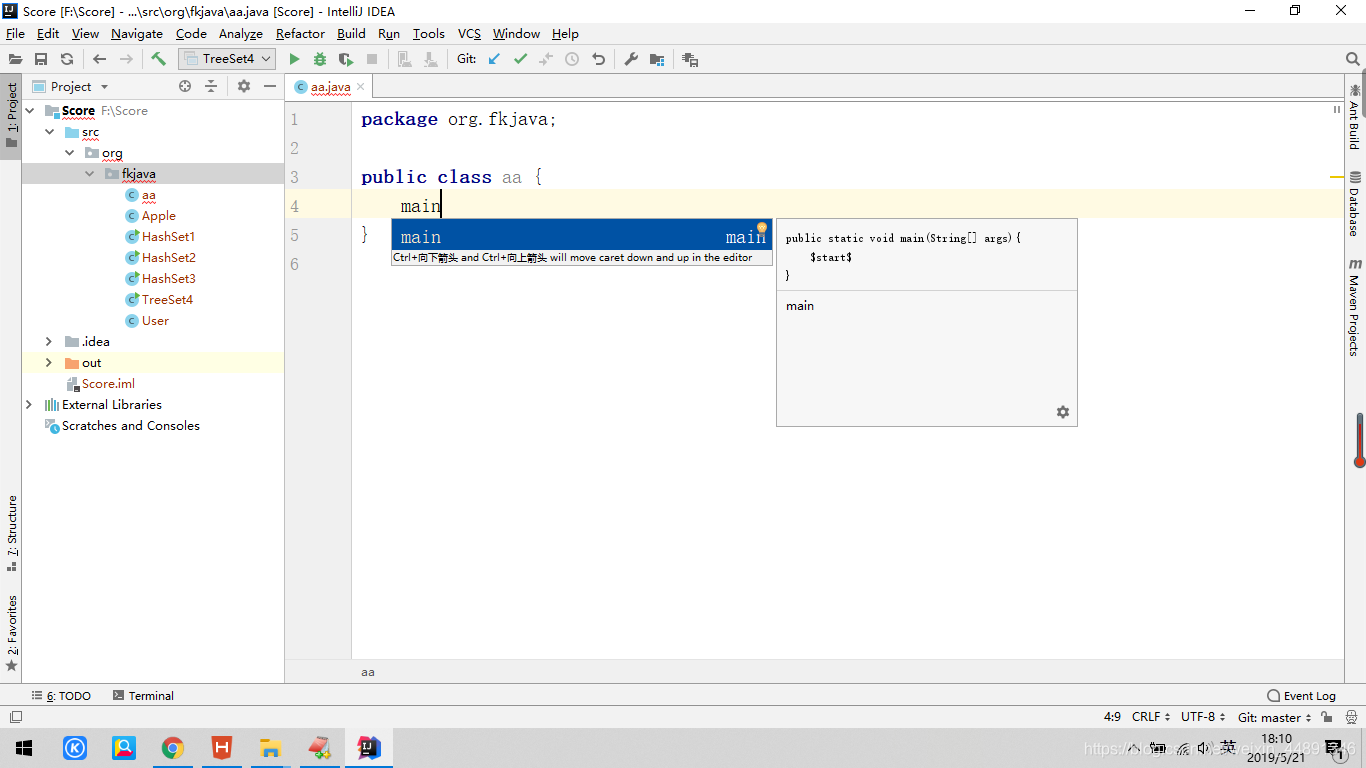
Task: Open the 6: TODO tool window
Action: pyautogui.click(x=61, y=696)
